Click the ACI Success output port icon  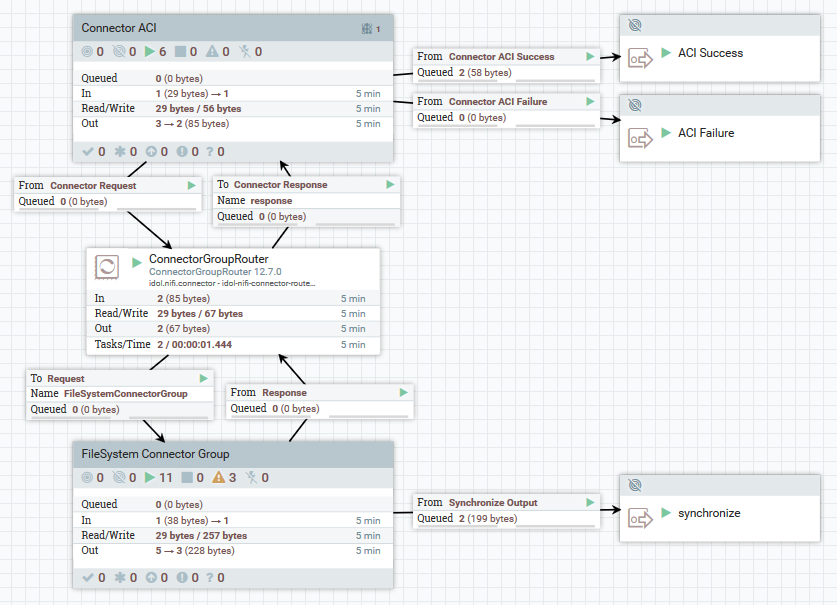click(639, 59)
